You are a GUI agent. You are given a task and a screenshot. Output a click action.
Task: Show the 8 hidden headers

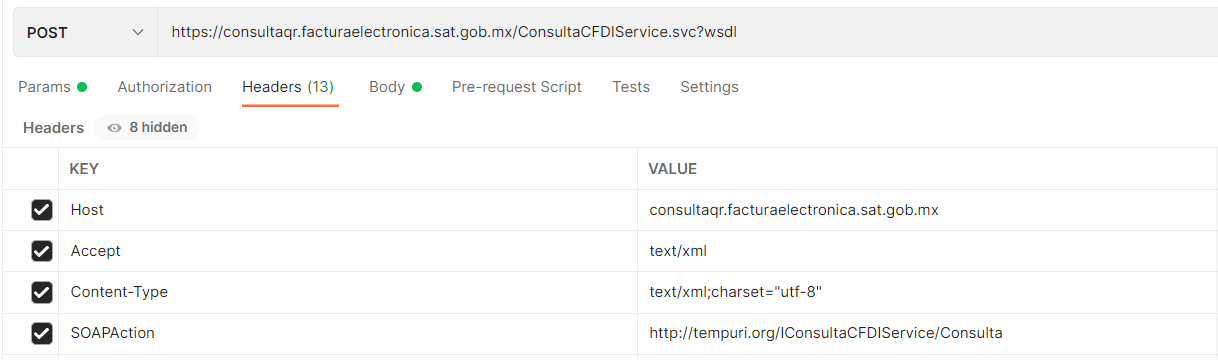pos(147,128)
